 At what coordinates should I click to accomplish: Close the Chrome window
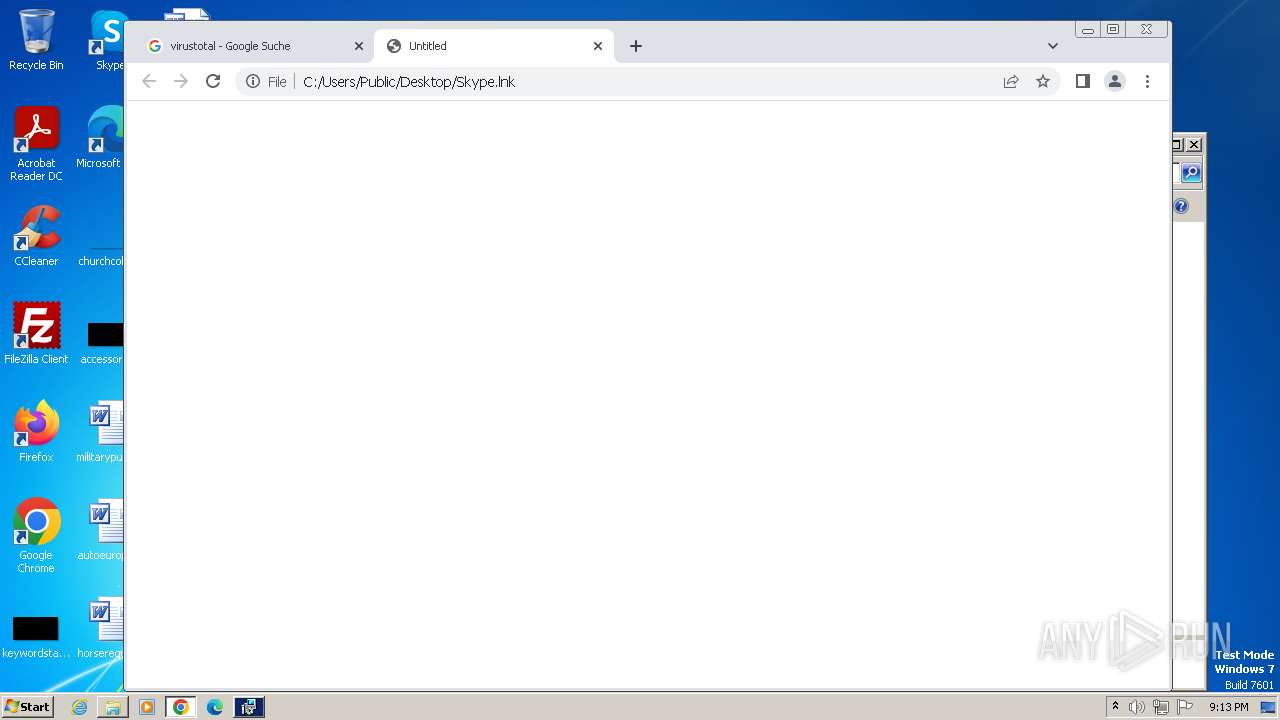click(1147, 30)
